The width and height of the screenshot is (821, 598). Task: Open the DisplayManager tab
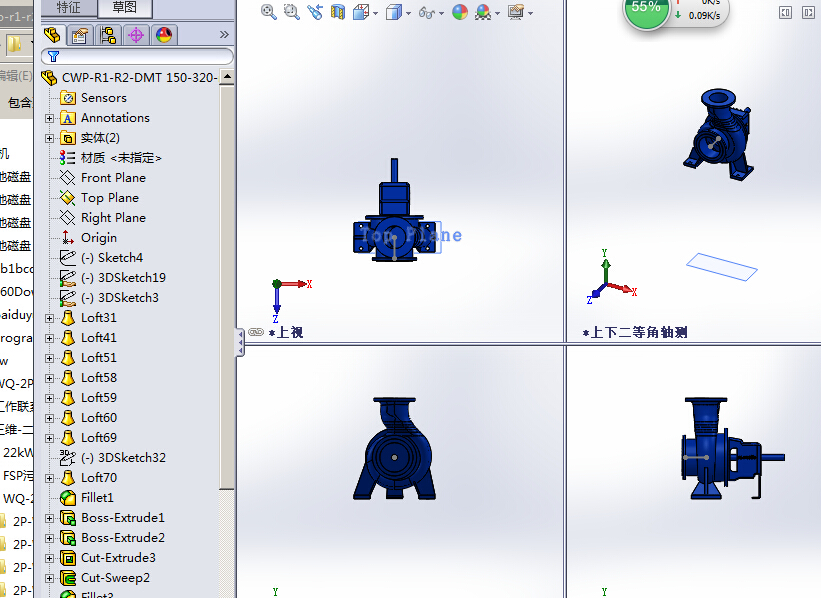pos(164,35)
